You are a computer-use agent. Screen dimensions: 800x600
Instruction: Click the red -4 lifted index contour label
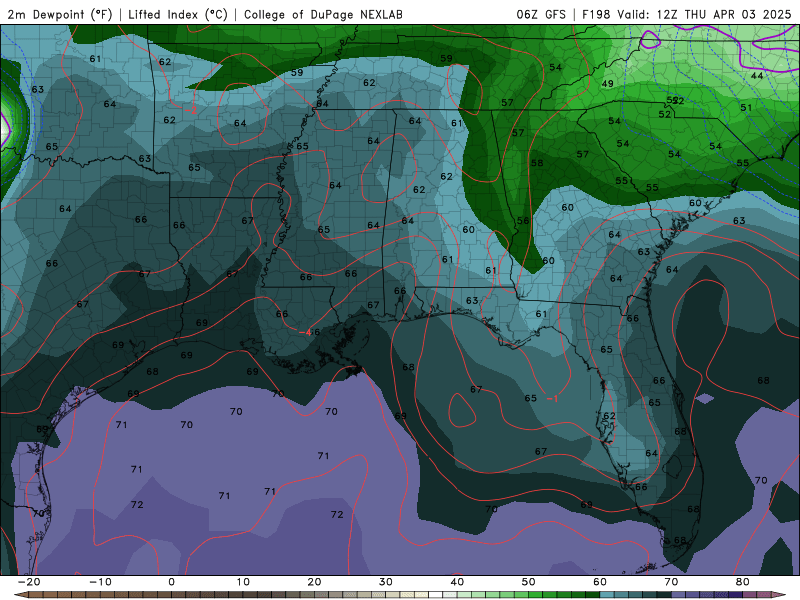click(305, 333)
